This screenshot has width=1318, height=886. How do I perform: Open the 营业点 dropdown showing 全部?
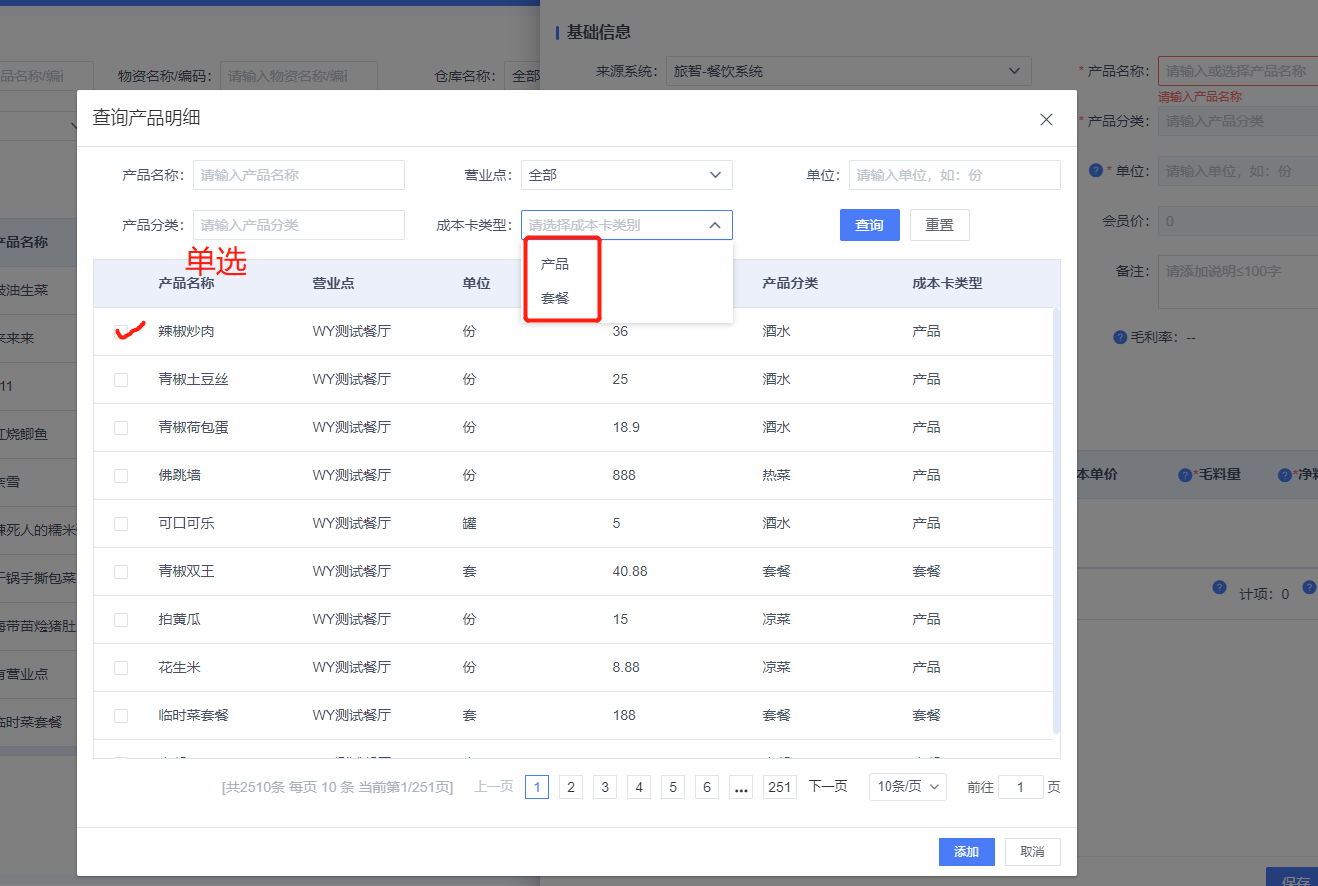626,175
